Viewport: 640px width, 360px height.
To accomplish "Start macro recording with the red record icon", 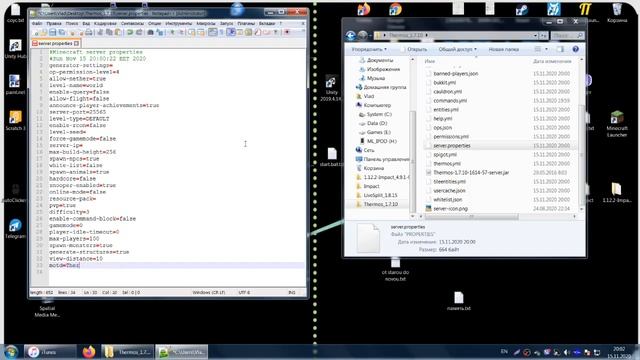I will click(287, 32).
